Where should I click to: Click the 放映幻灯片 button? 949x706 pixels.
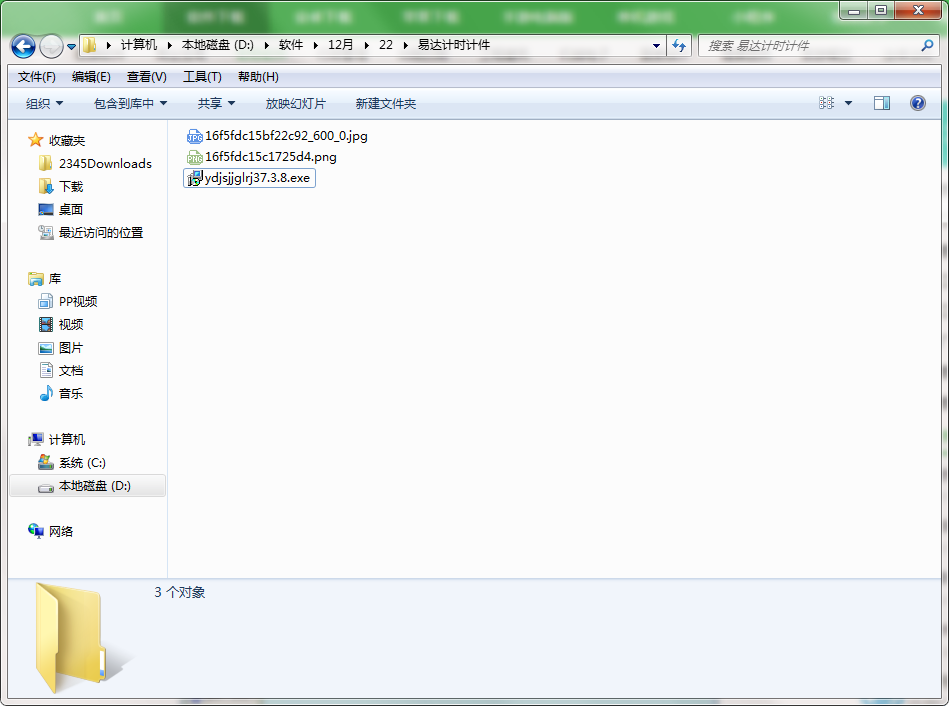[295, 104]
